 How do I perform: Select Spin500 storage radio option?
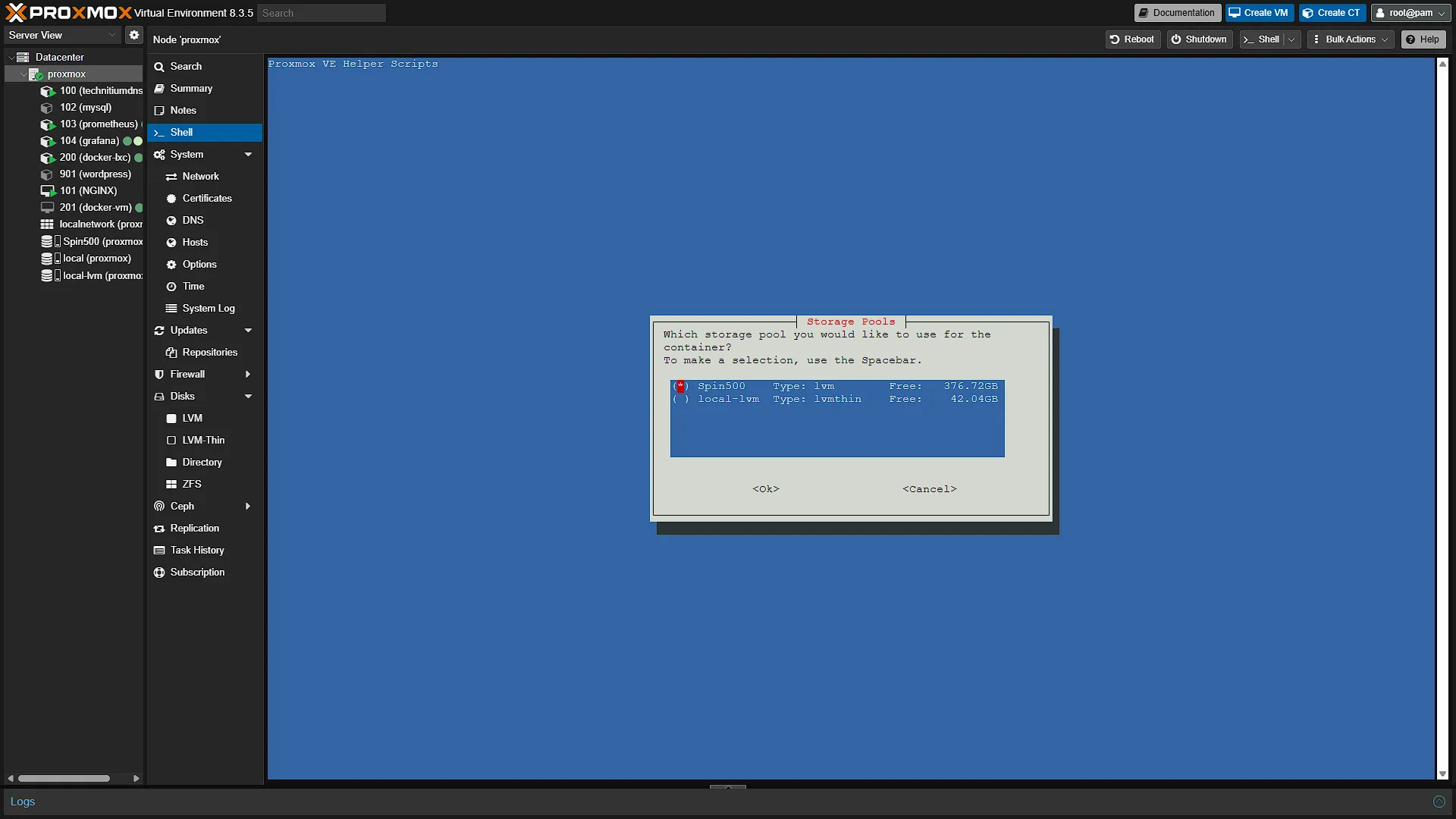[x=680, y=386]
